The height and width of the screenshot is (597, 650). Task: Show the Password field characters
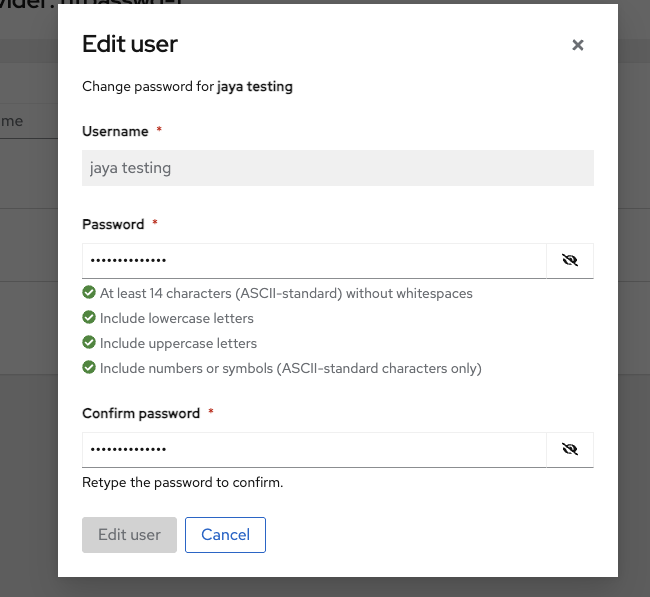tap(570, 260)
